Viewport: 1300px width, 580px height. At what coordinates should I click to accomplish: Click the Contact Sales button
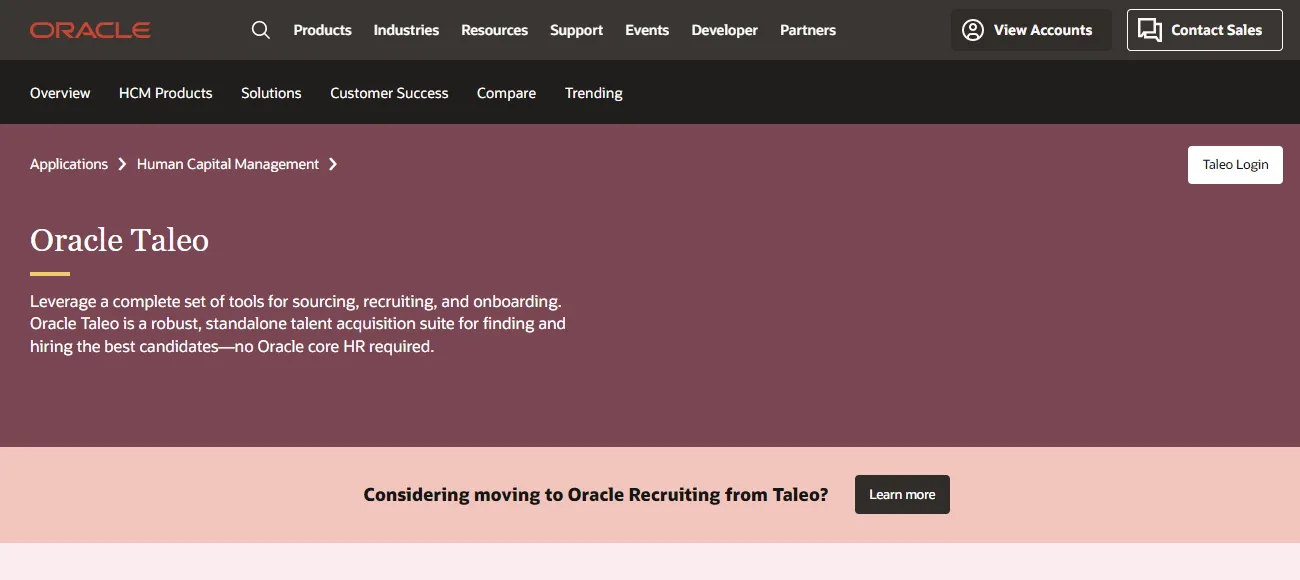[1205, 30]
